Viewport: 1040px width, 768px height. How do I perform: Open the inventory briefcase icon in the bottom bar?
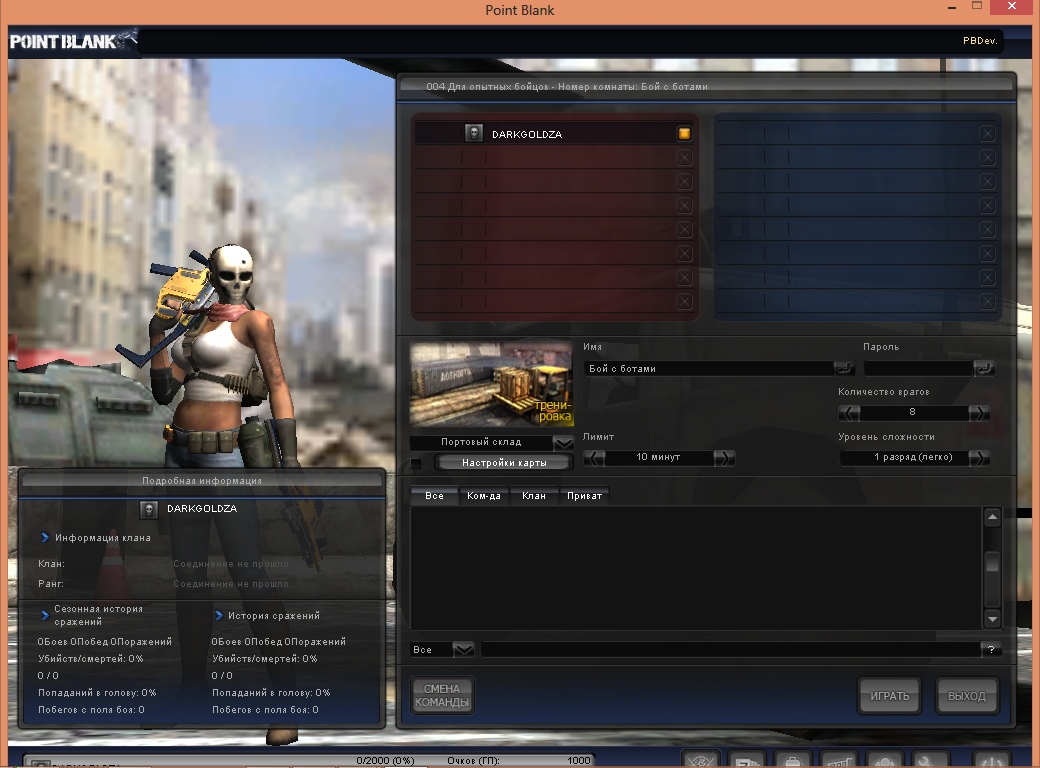click(x=793, y=760)
